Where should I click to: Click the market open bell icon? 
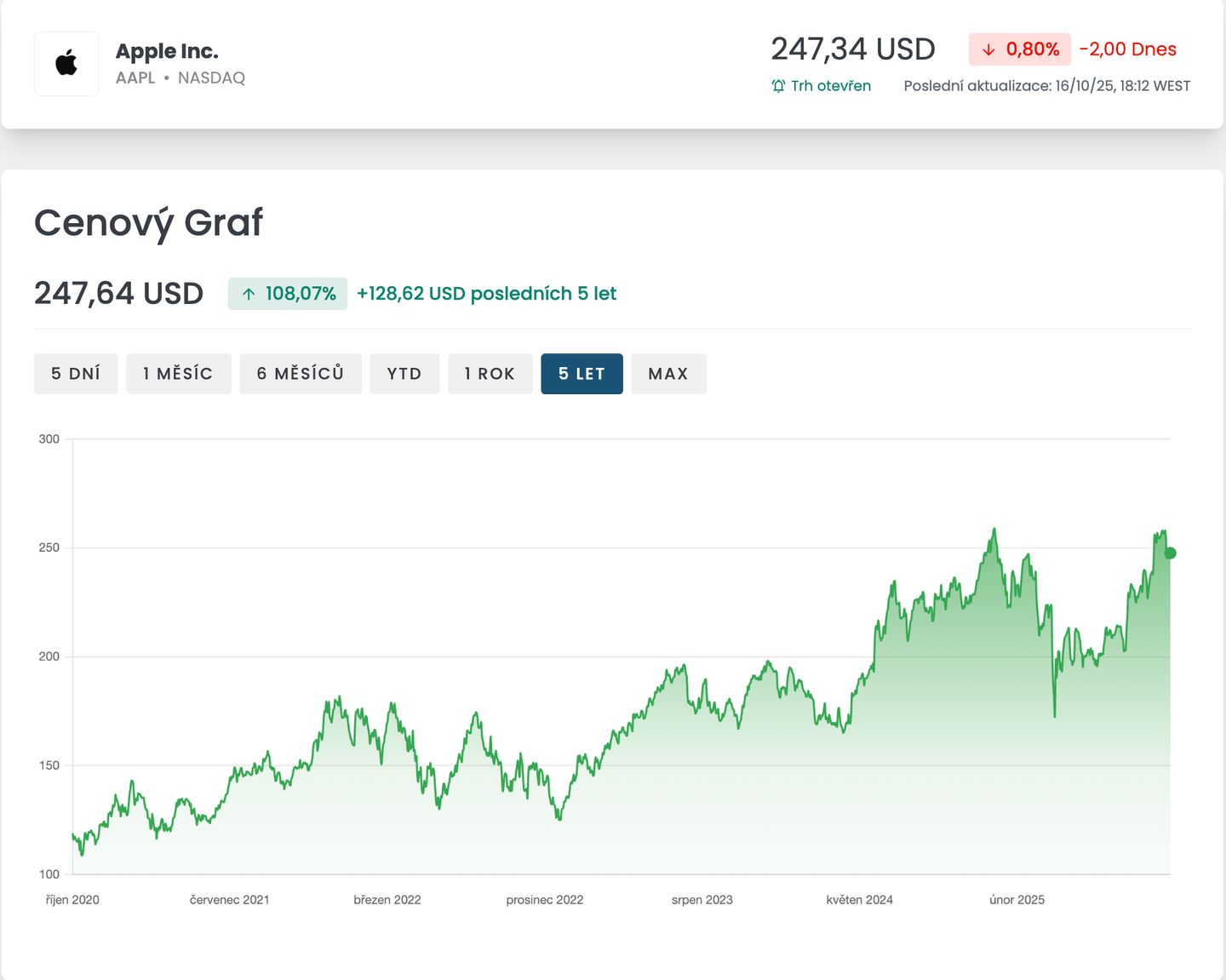(778, 86)
